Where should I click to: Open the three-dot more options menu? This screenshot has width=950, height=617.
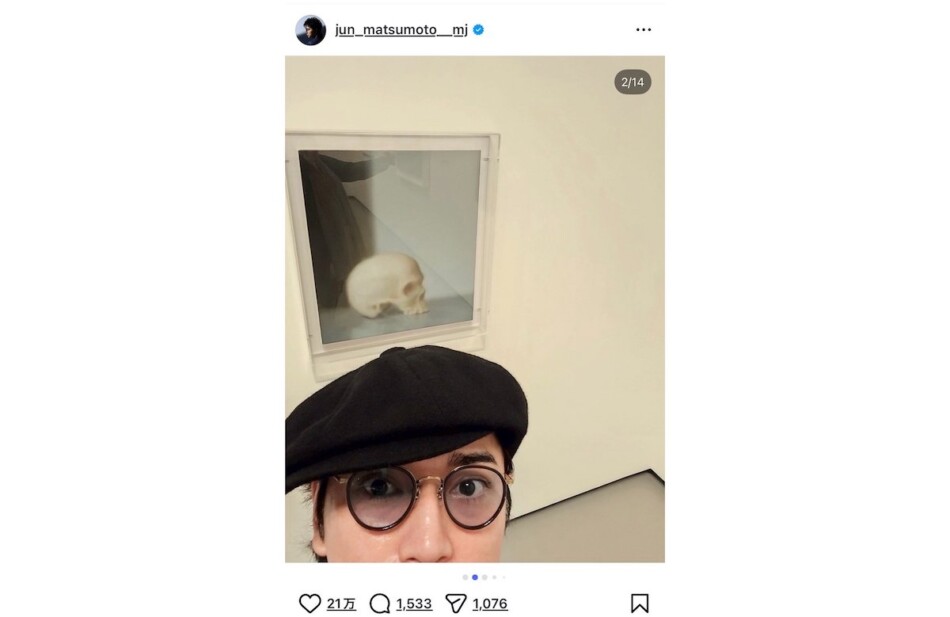point(643,30)
